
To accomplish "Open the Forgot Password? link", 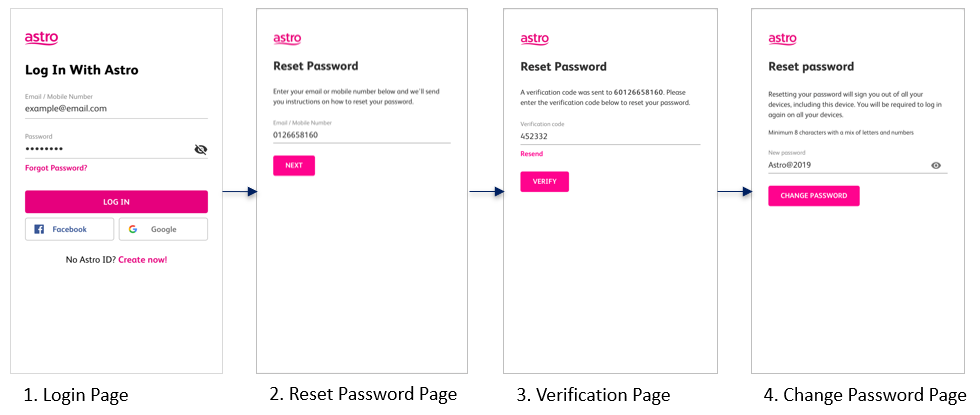I will (x=56, y=168).
